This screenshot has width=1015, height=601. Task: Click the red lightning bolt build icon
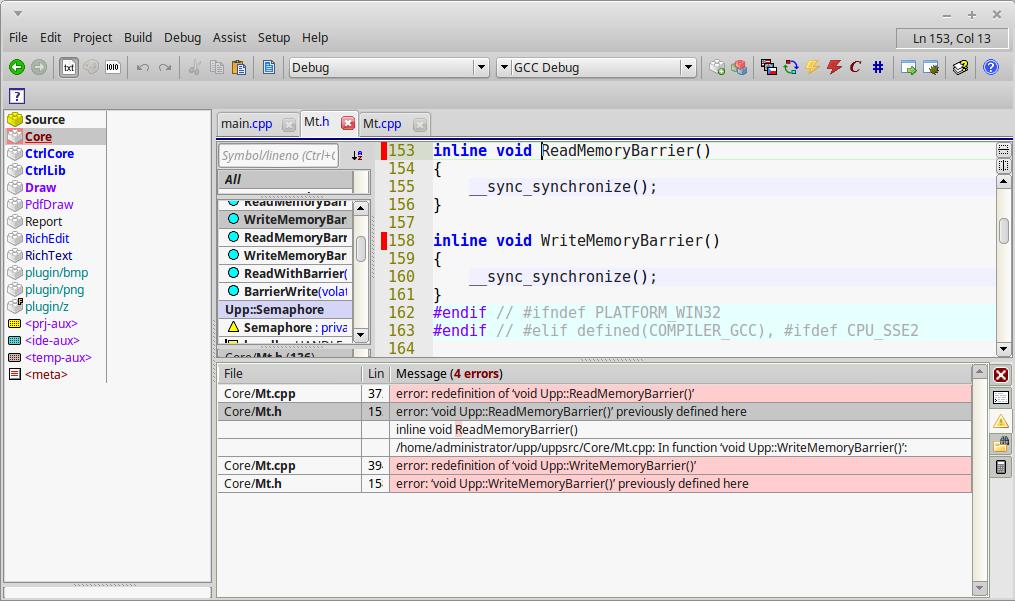(833, 67)
